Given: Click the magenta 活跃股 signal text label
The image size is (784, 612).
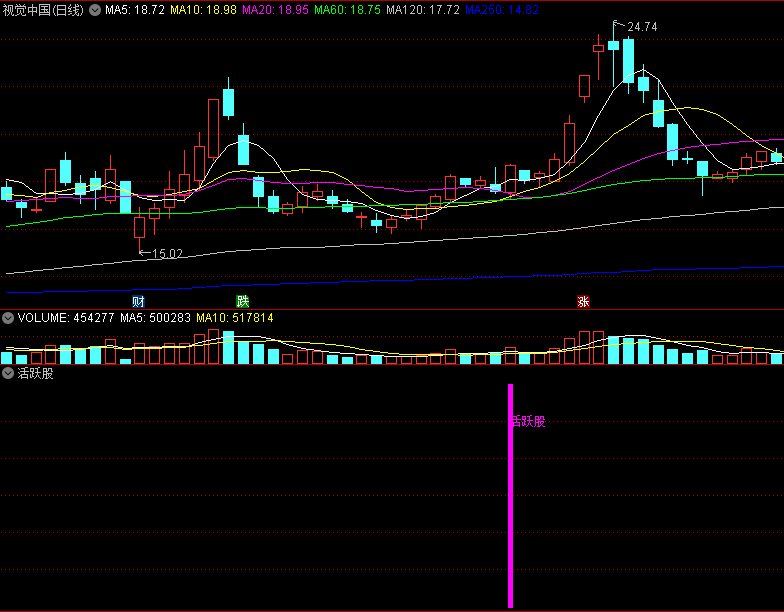Looking at the screenshot, I should click(528, 422).
